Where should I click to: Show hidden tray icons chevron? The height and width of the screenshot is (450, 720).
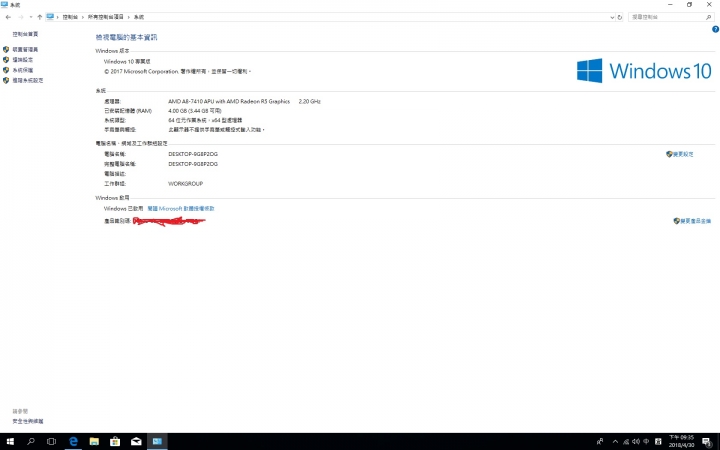pos(615,441)
